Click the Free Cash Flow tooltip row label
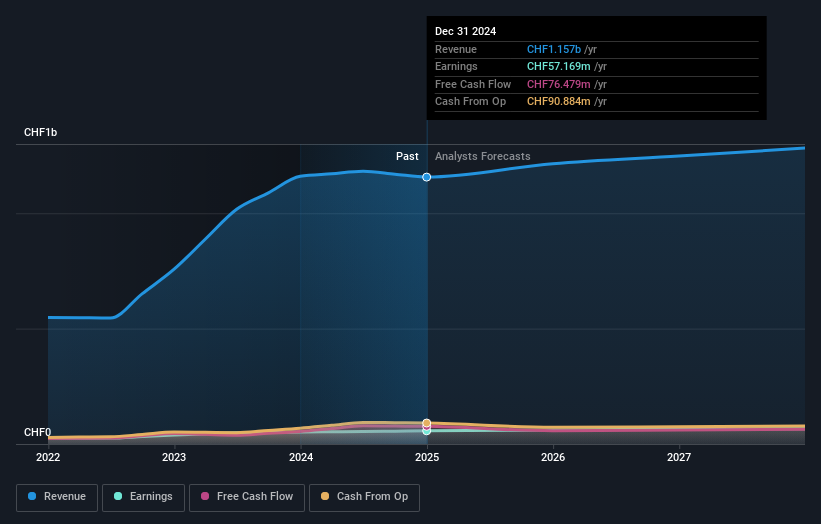Image resolution: width=821 pixels, height=524 pixels. point(473,84)
